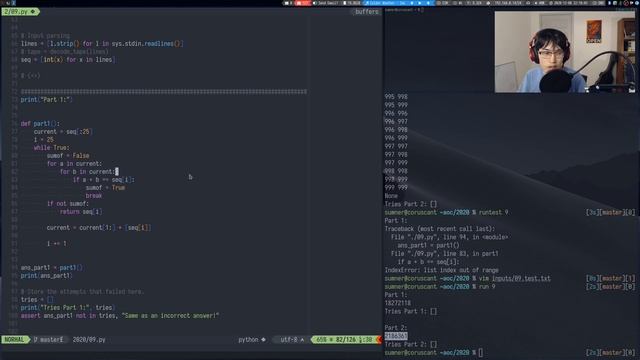Click the blue highlighted segment in top bar
This screenshot has width=640, height=360.
tap(399, 3)
